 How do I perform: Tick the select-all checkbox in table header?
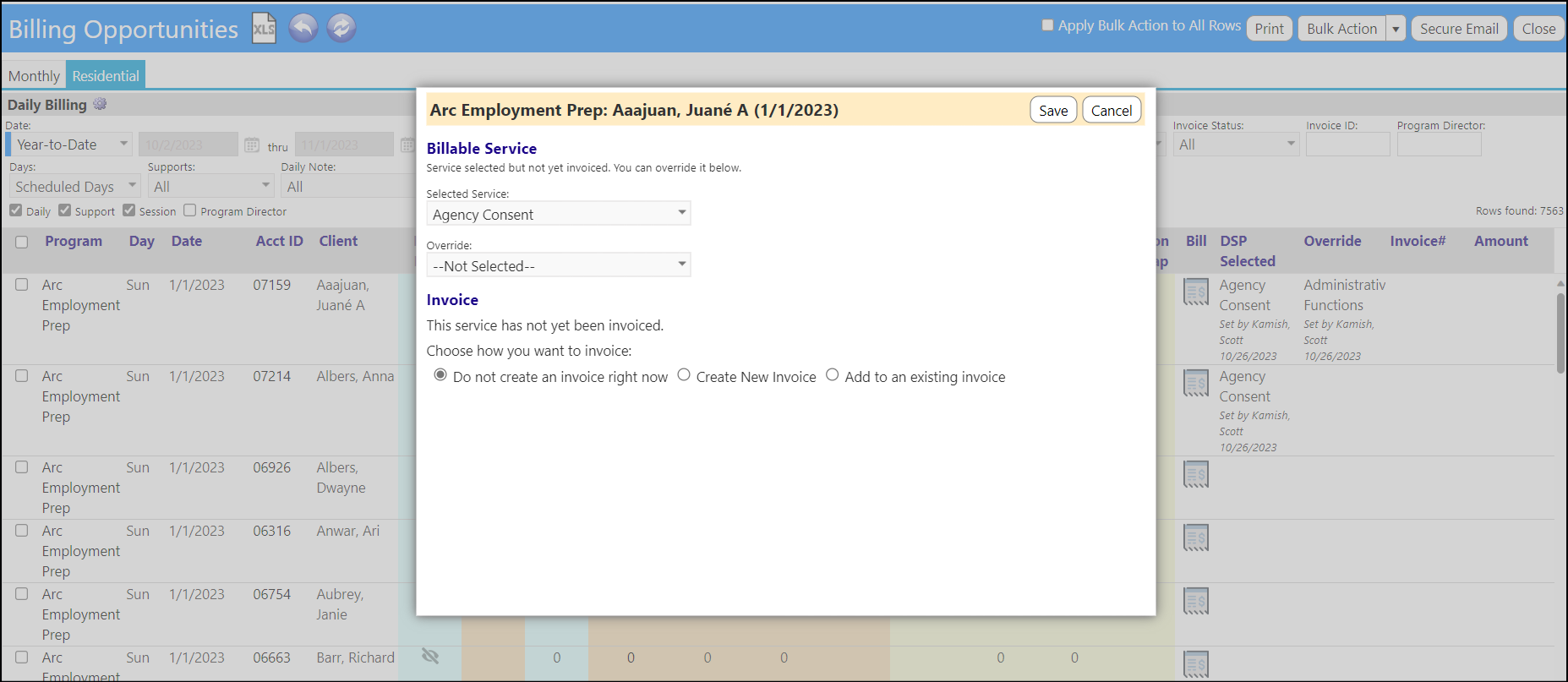tap(22, 242)
